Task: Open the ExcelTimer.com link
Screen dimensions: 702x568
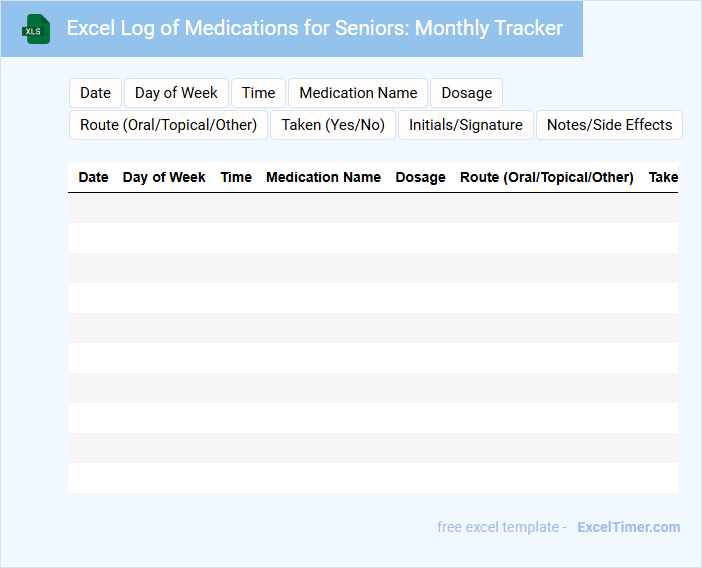Action: [628, 527]
